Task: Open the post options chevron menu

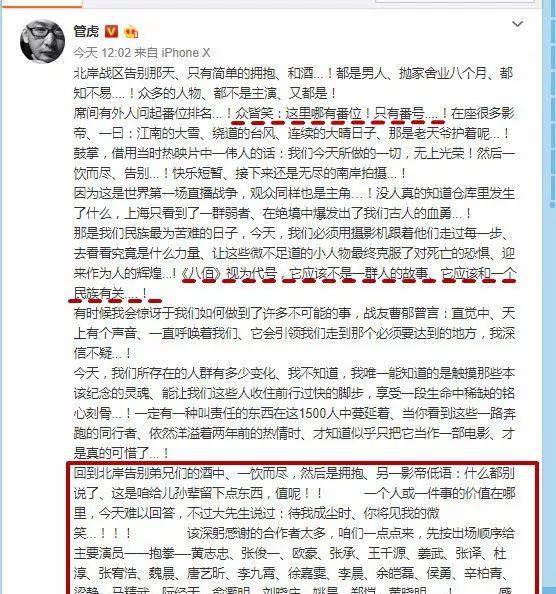Action: click(x=517, y=24)
